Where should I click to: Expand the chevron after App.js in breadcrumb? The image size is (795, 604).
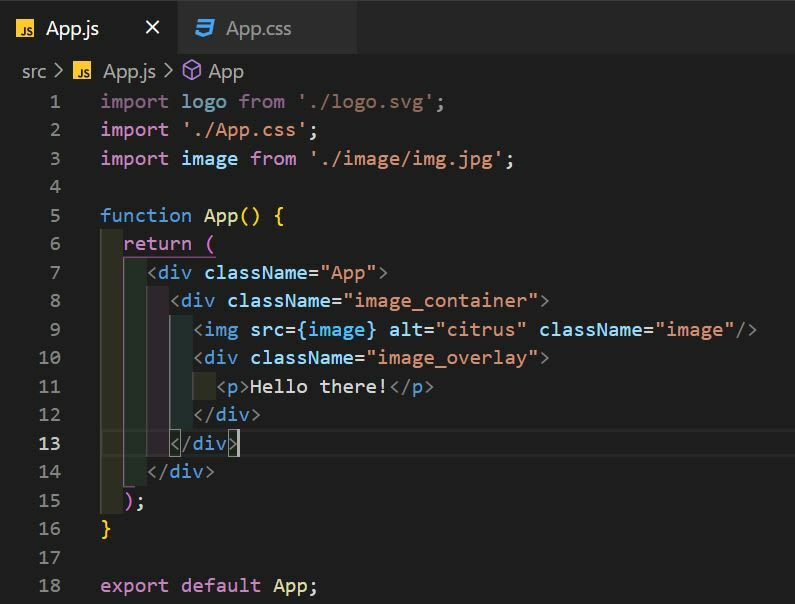(x=168, y=70)
